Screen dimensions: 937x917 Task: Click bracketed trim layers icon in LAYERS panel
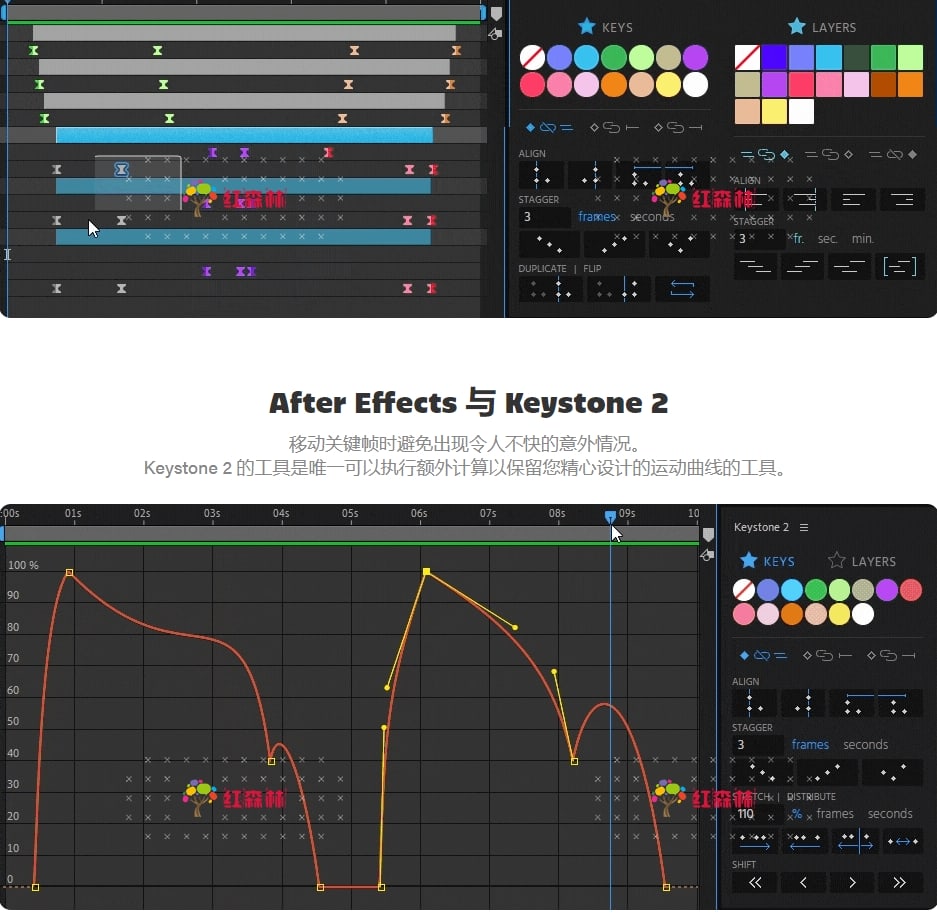(899, 266)
